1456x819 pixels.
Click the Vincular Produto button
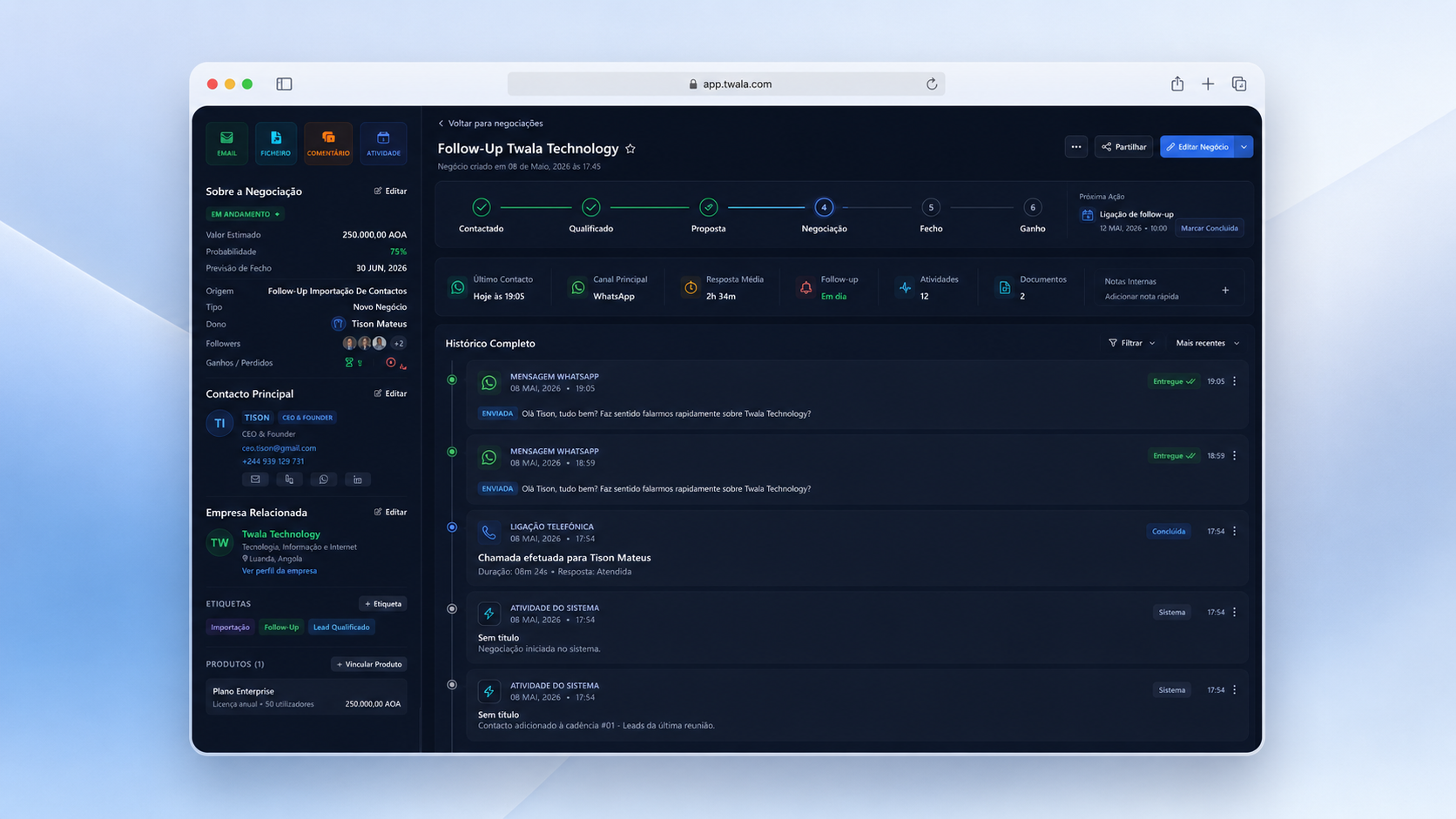pos(369,665)
